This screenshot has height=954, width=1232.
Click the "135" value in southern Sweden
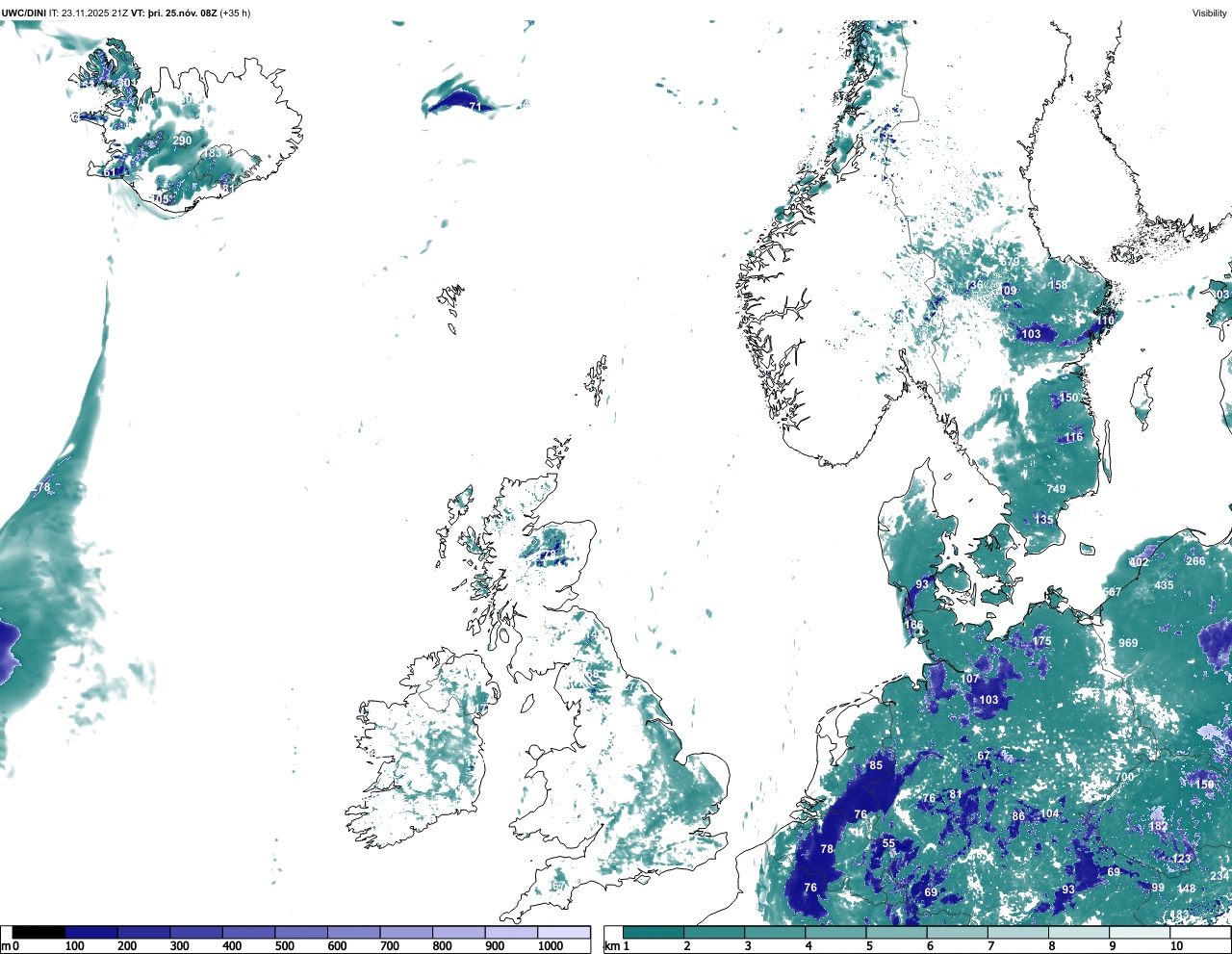point(1043,520)
